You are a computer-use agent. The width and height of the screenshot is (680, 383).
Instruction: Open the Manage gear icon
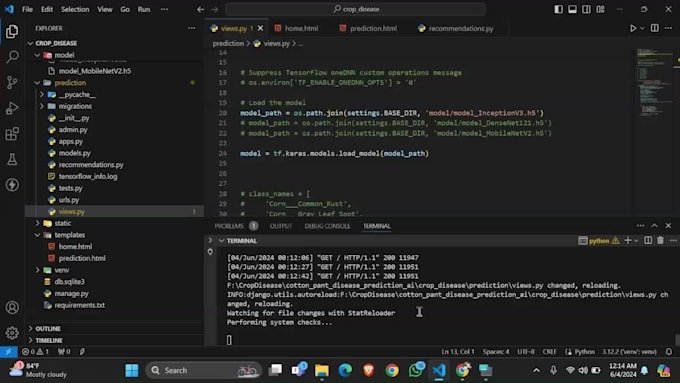click(12, 333)
